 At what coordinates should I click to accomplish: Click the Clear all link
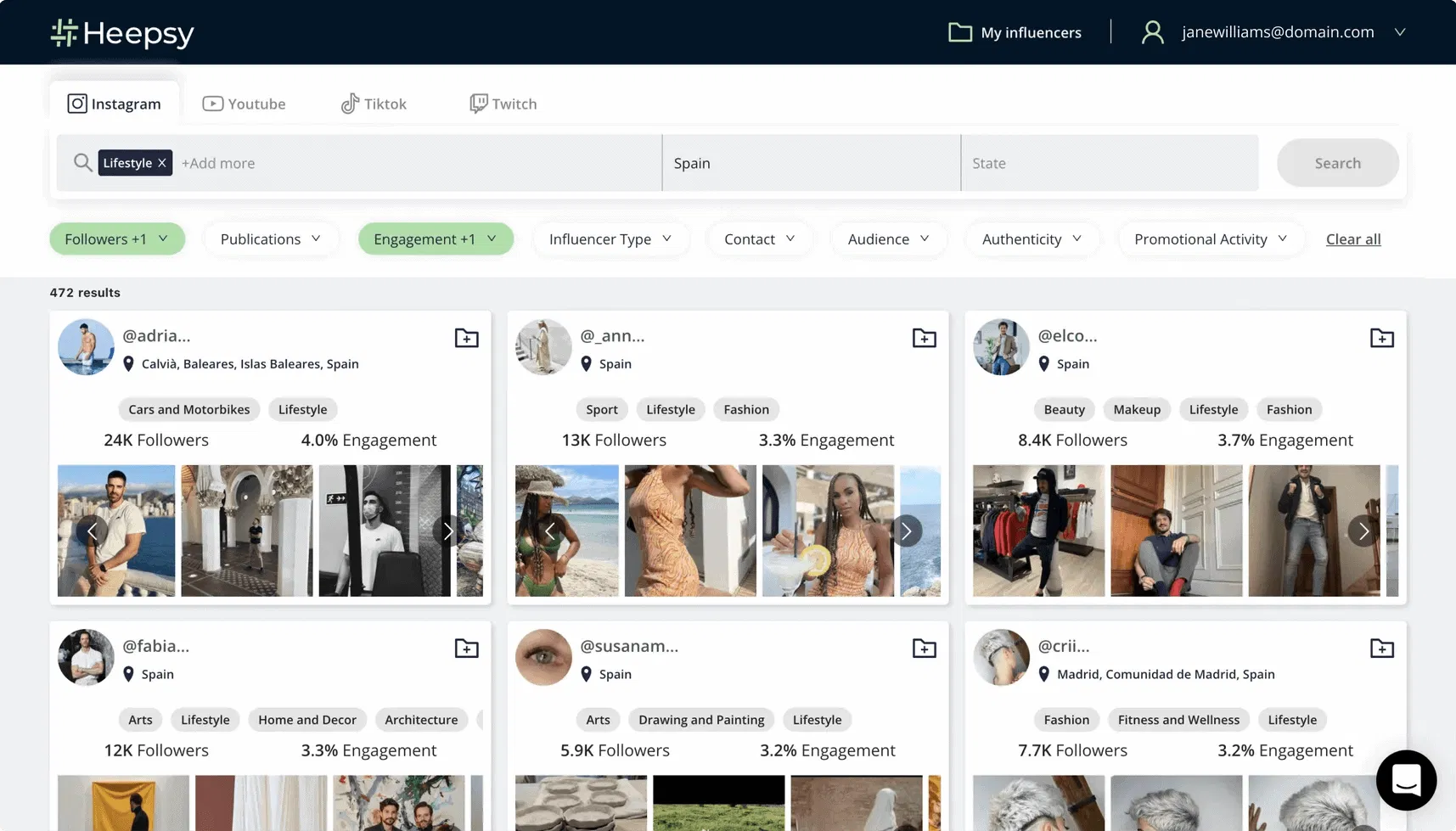point(1353,239)
